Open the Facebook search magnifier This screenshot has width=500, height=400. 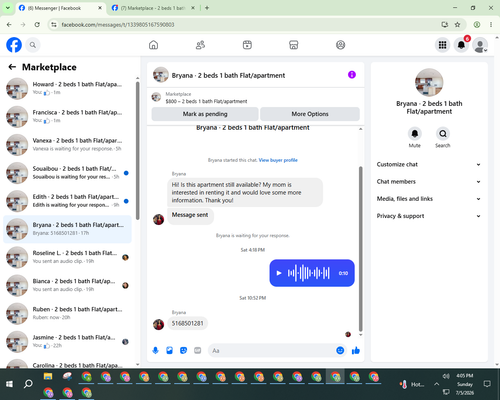tap(33, 45)
